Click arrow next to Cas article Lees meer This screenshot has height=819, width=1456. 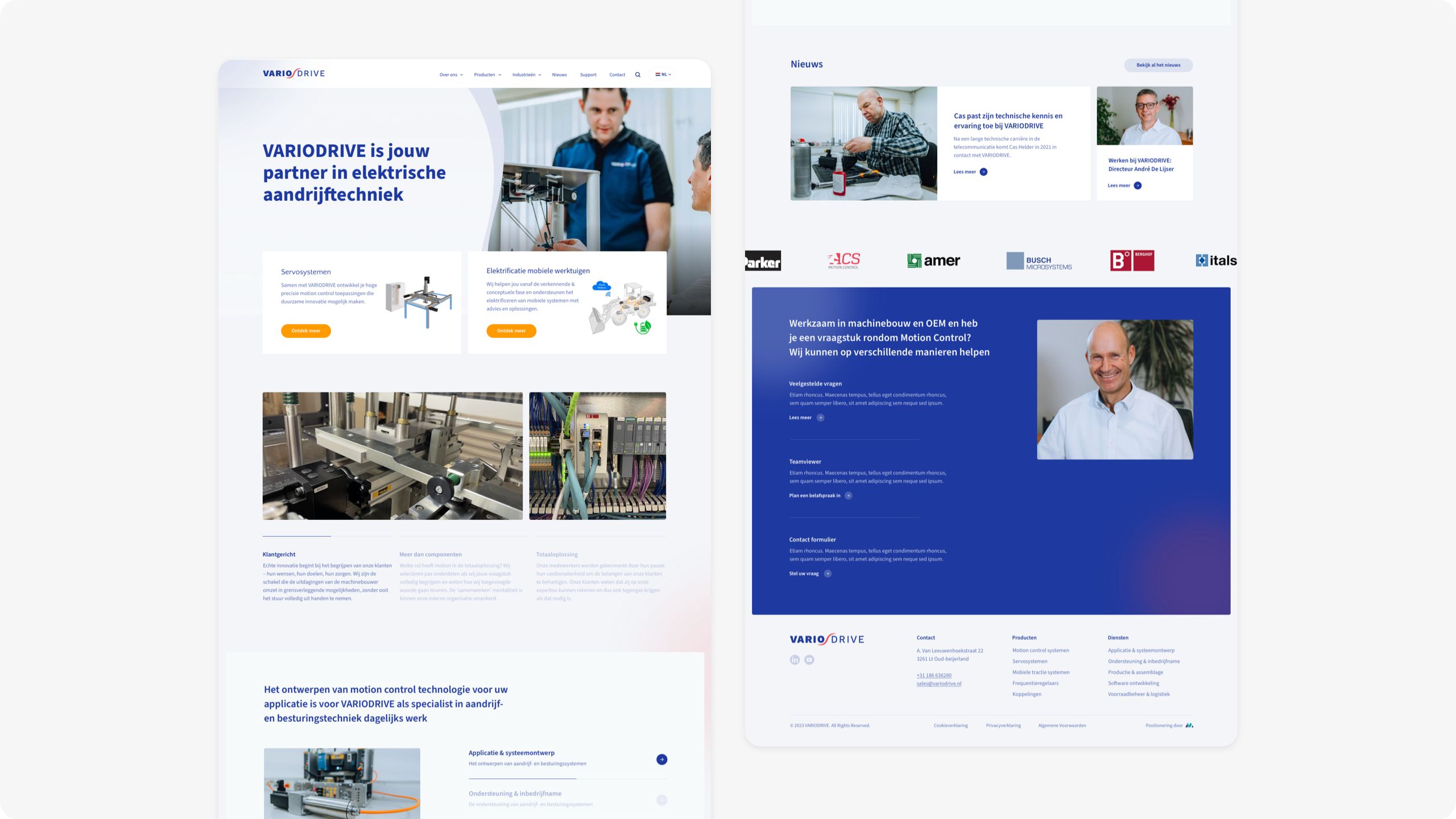(x=983, y=172)
